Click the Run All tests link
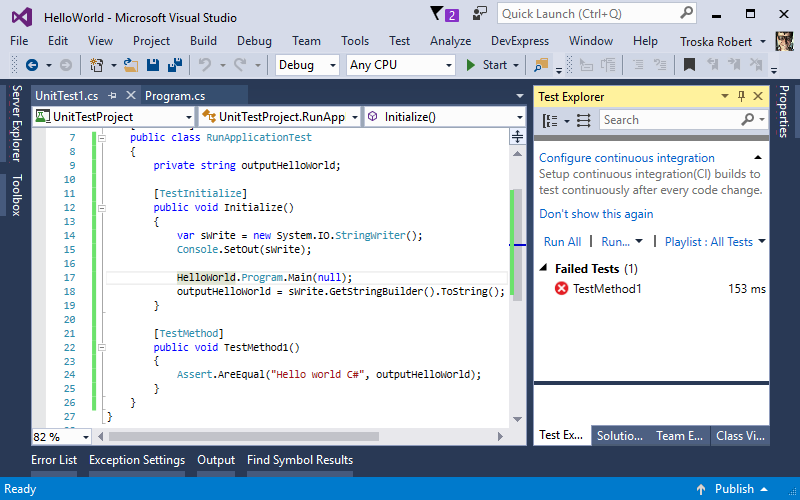This screenshot has height=500, width=800. [x=562, y=242]
